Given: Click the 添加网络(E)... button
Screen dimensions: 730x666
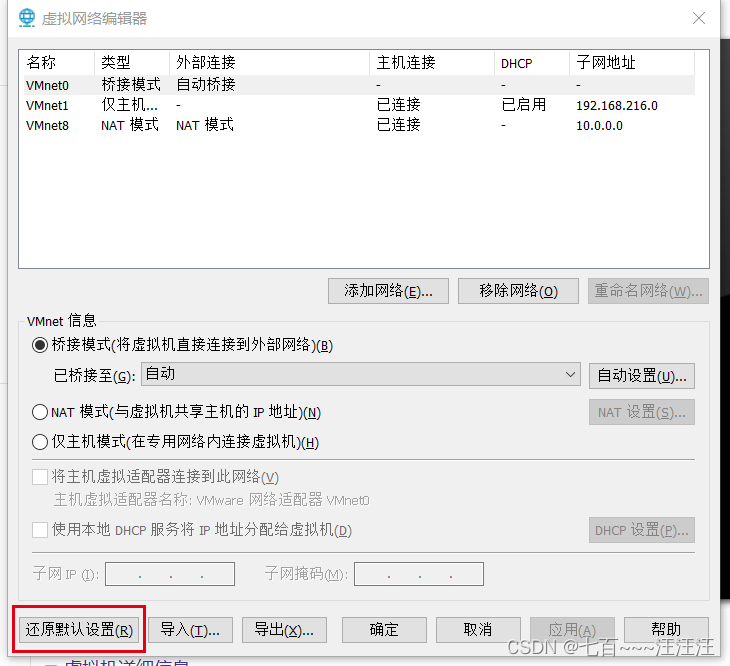Looking at the screenshot, I should click(388, 291).
